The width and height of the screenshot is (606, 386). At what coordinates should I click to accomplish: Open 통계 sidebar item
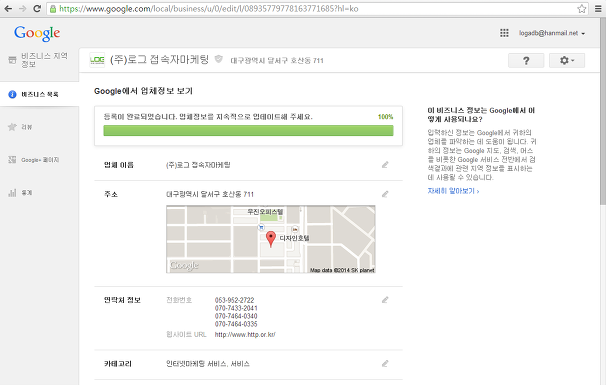point(27,192)
